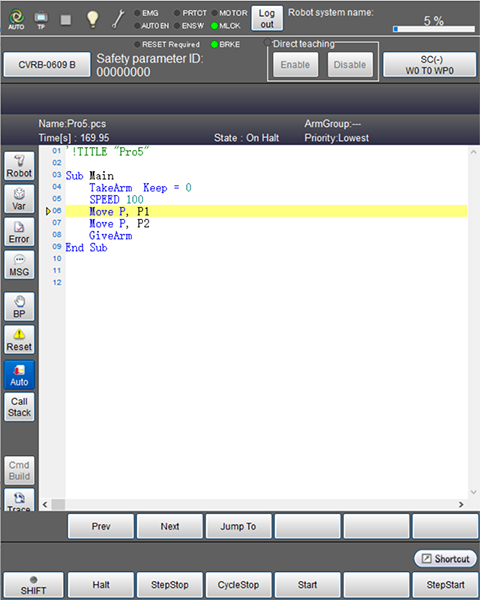This screenshot has width=480, height=600.
Task: Select code line Move P, P2
Action: tap(266, 223)
